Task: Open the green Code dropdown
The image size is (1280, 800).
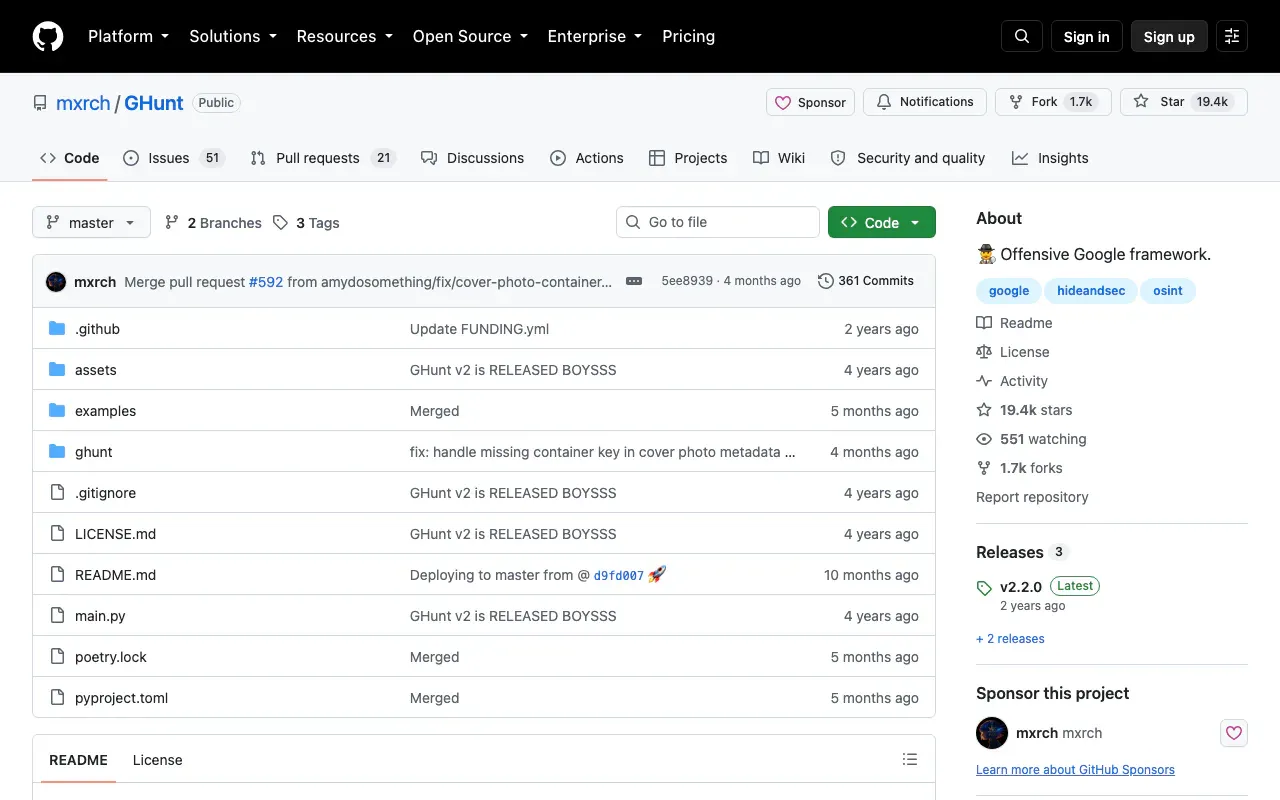Action: 882,222
